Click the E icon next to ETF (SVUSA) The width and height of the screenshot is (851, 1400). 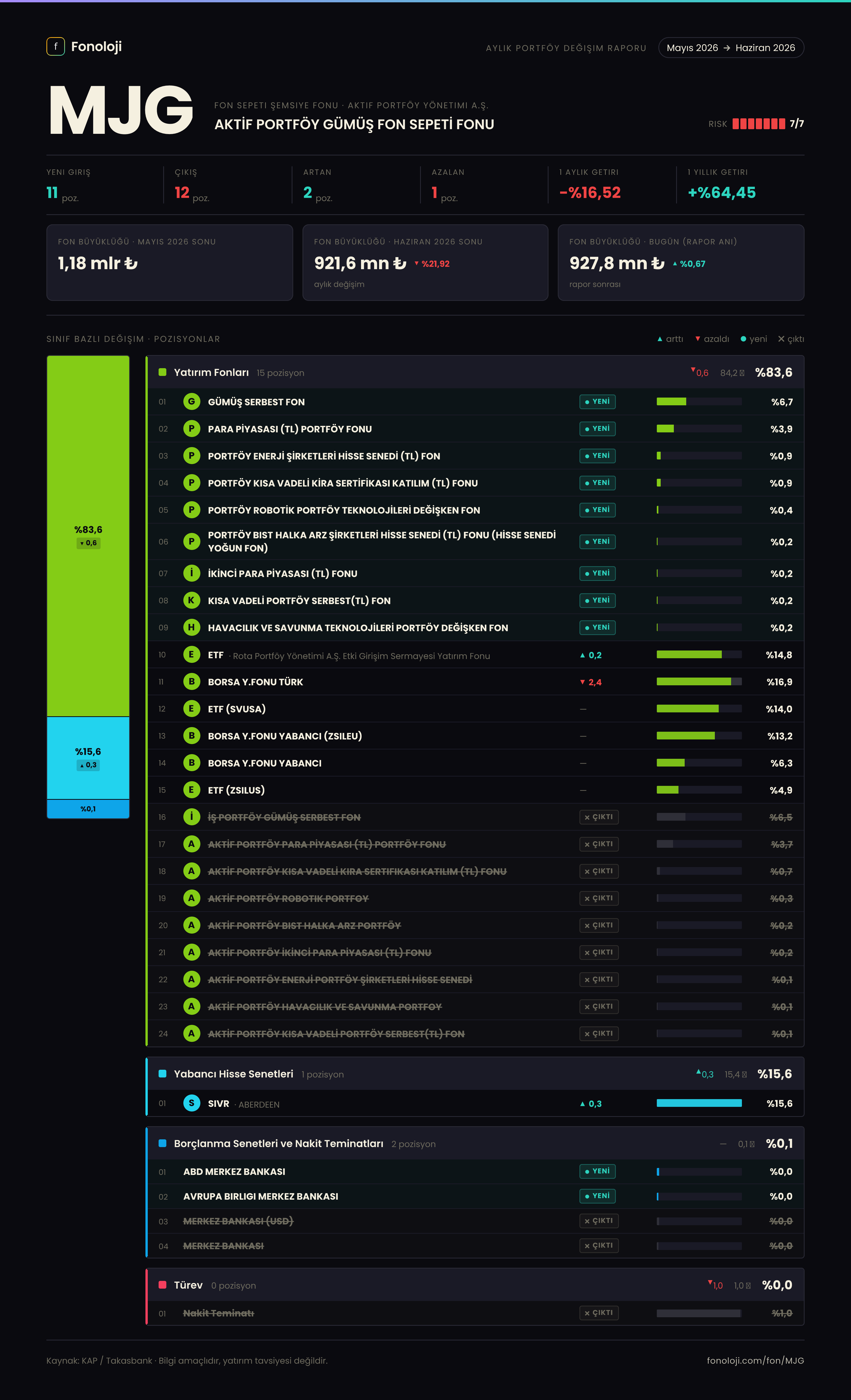192,709
